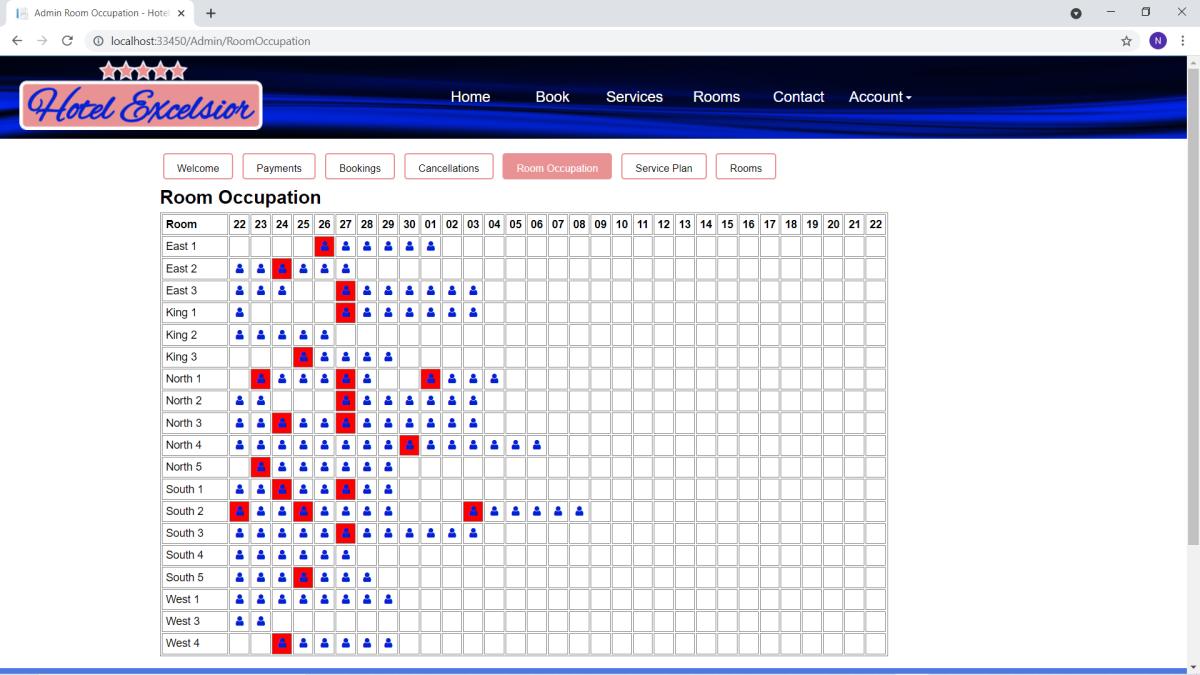This screenshot has height=675, width=1200.
Task: Select the red guest icon in the South 2 row, first day 22
Action: [x=239, y=511]
